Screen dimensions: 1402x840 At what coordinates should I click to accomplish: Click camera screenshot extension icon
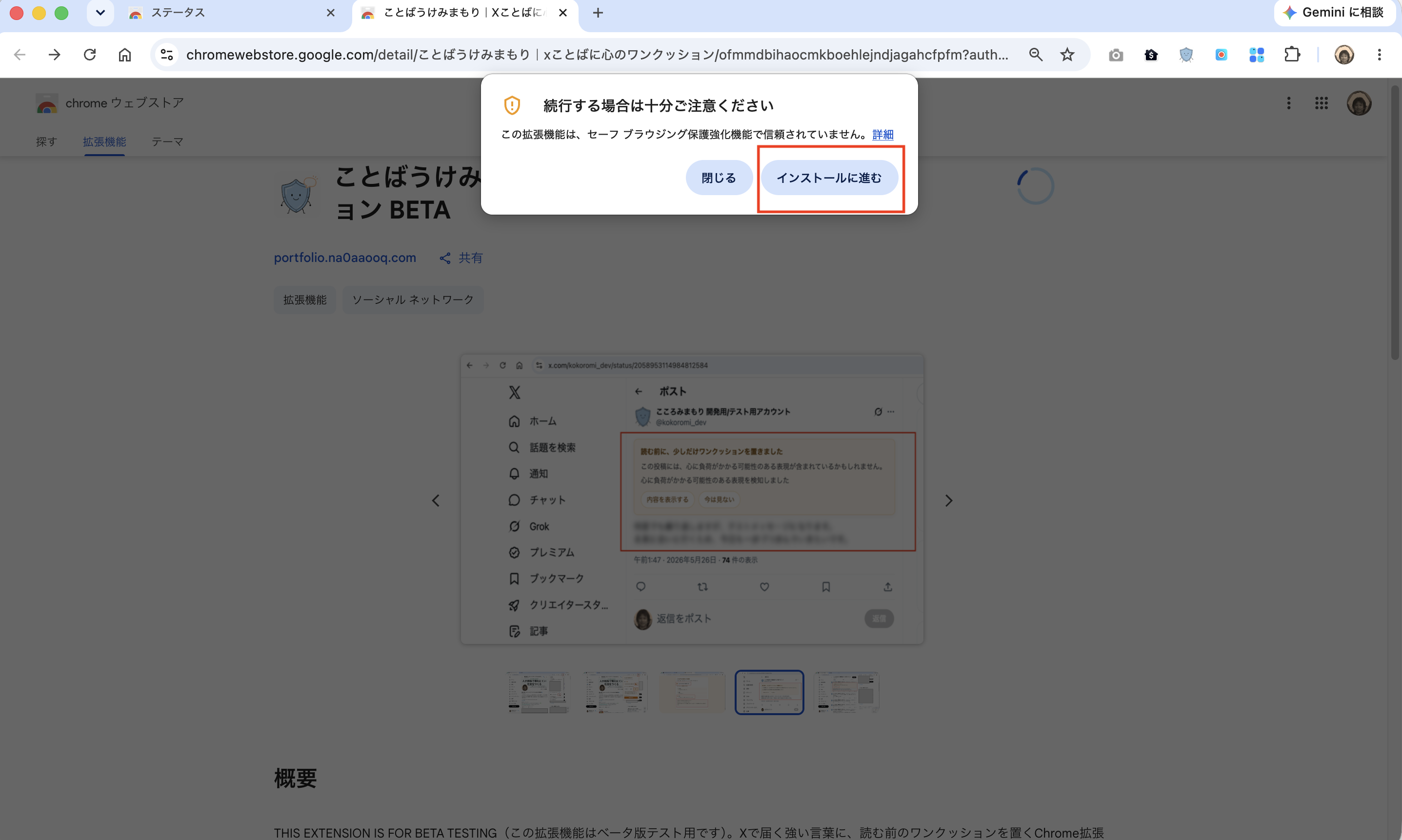1116,55
